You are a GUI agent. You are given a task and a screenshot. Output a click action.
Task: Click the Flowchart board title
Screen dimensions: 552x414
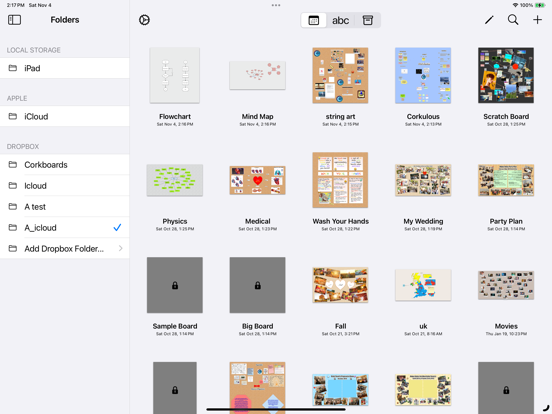coord(175,116)
